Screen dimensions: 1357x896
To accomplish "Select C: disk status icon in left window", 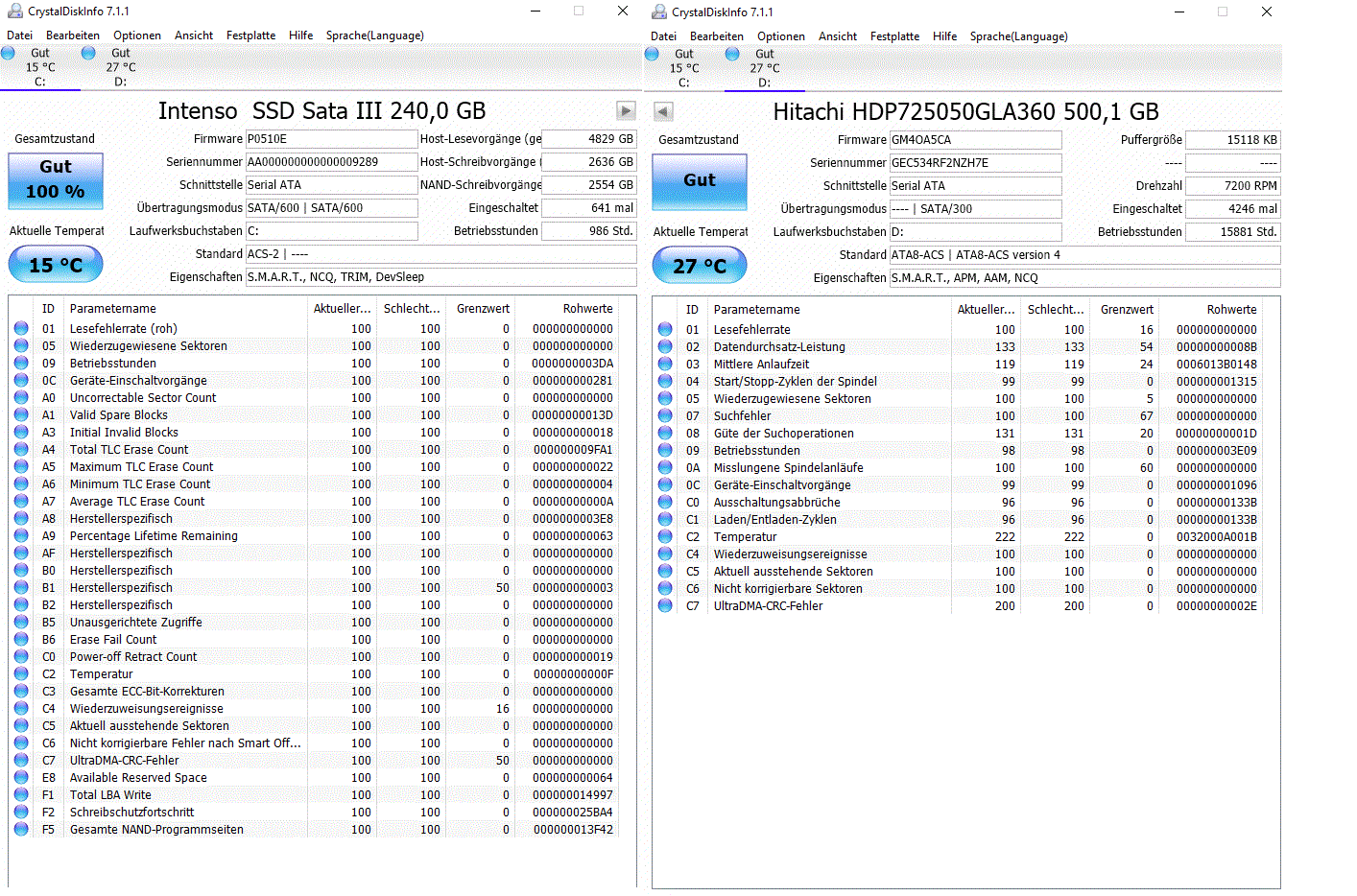I will (9, 54).
